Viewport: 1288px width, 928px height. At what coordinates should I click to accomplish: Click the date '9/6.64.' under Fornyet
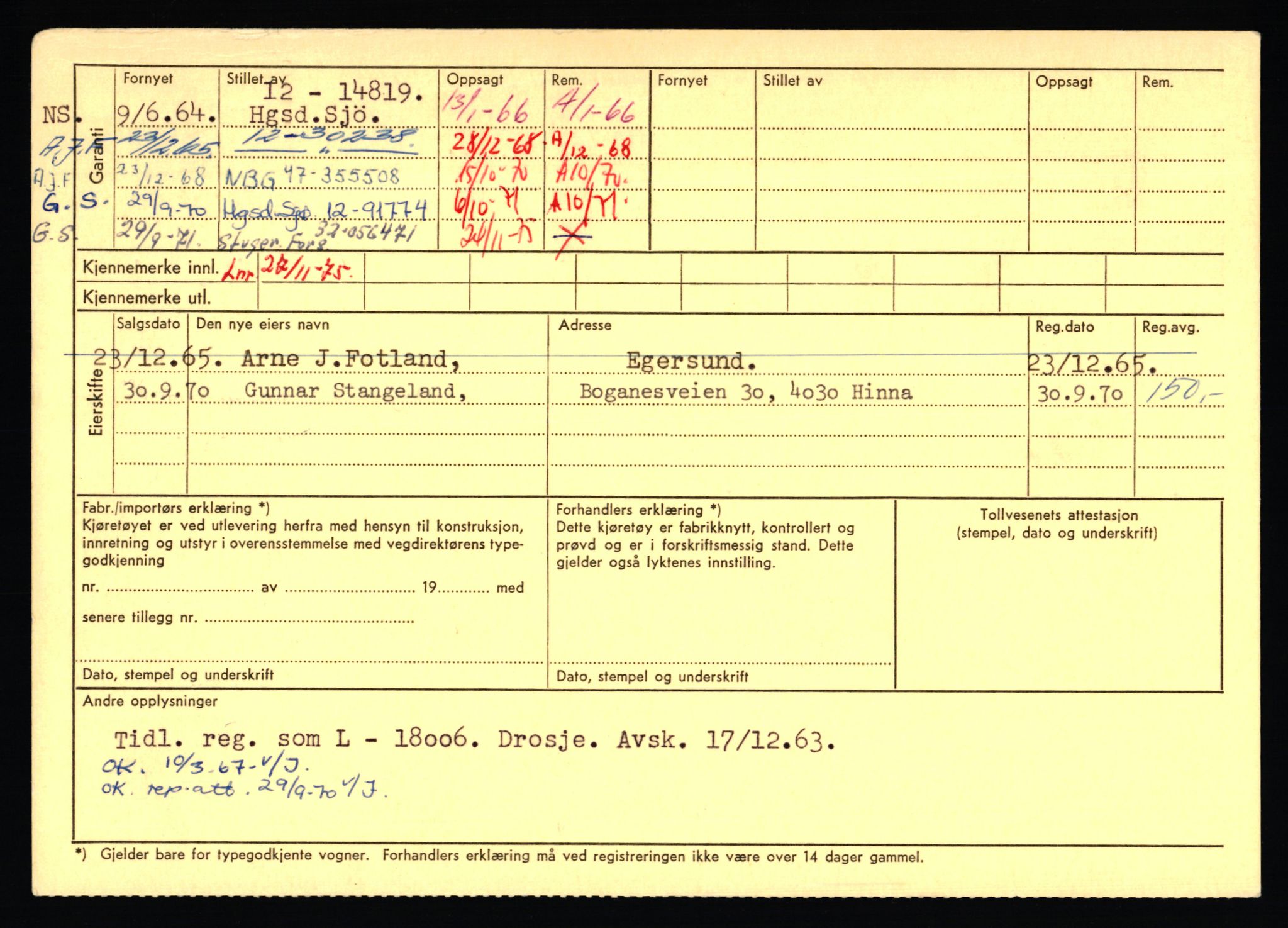click(167, 115)
